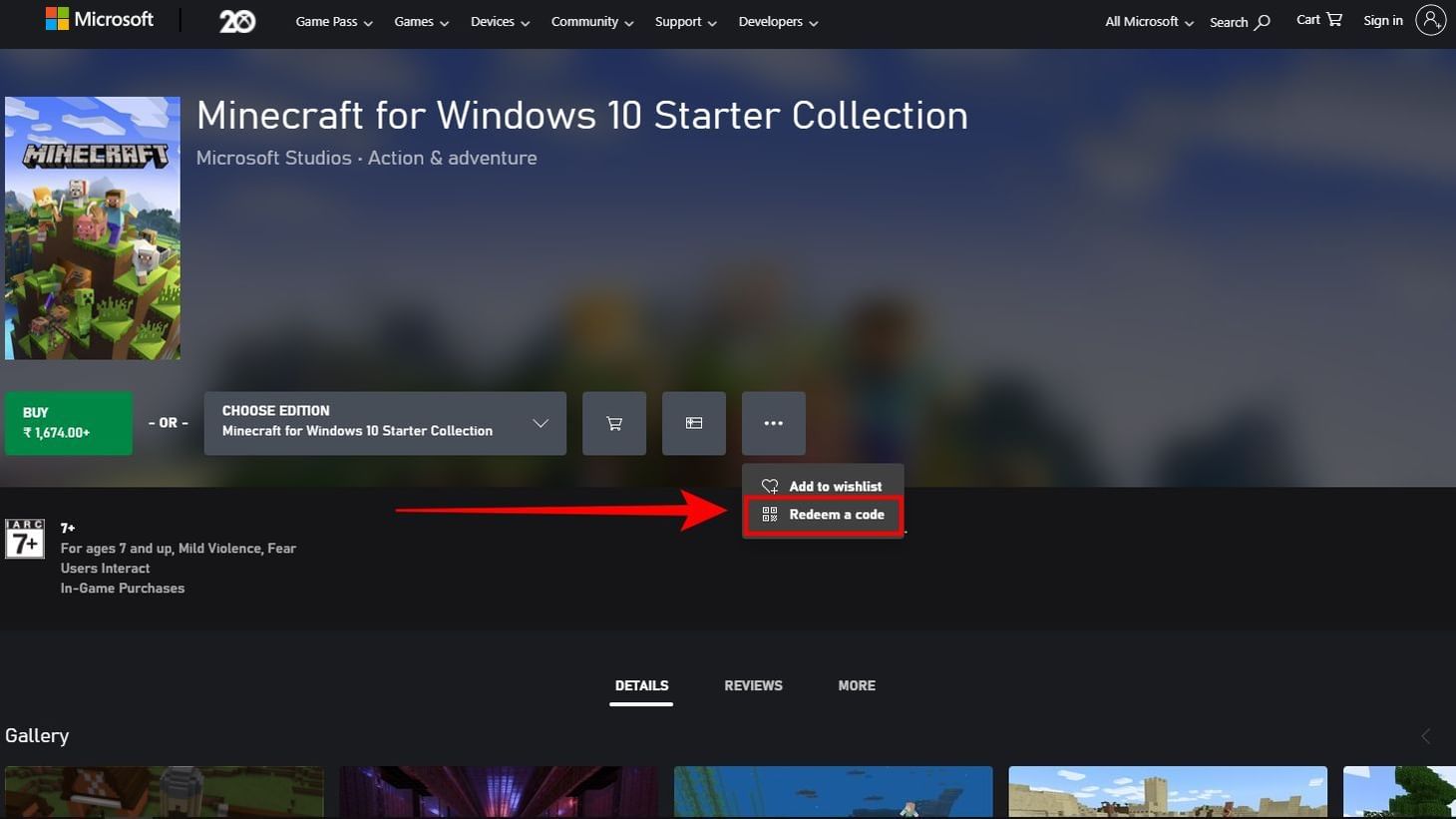The height and width of the screenshot is (819, 1456).
Task: Open the three-dot more options button
Action: 773,423
